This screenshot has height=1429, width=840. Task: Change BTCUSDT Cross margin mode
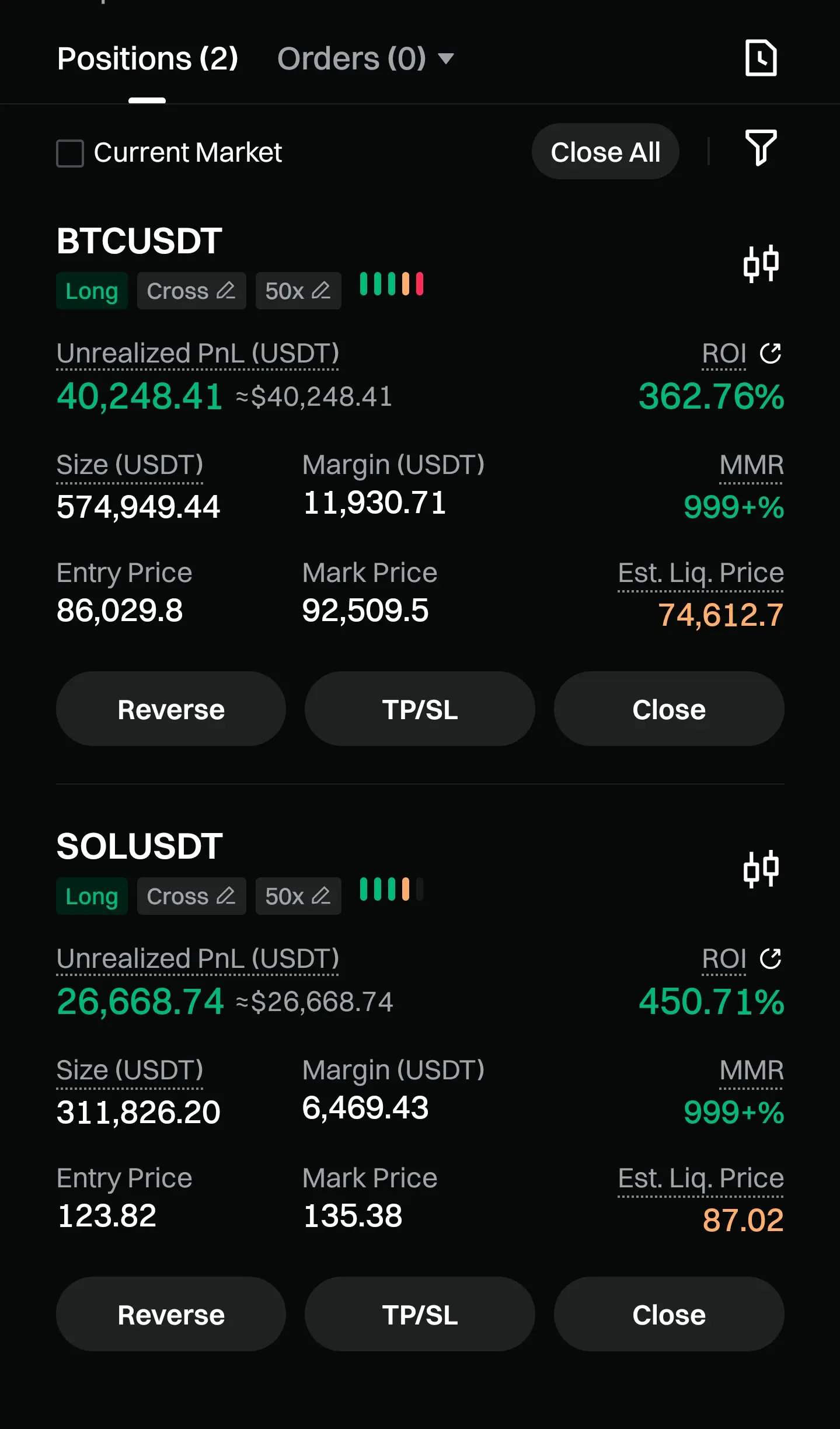tap(191, 291)
